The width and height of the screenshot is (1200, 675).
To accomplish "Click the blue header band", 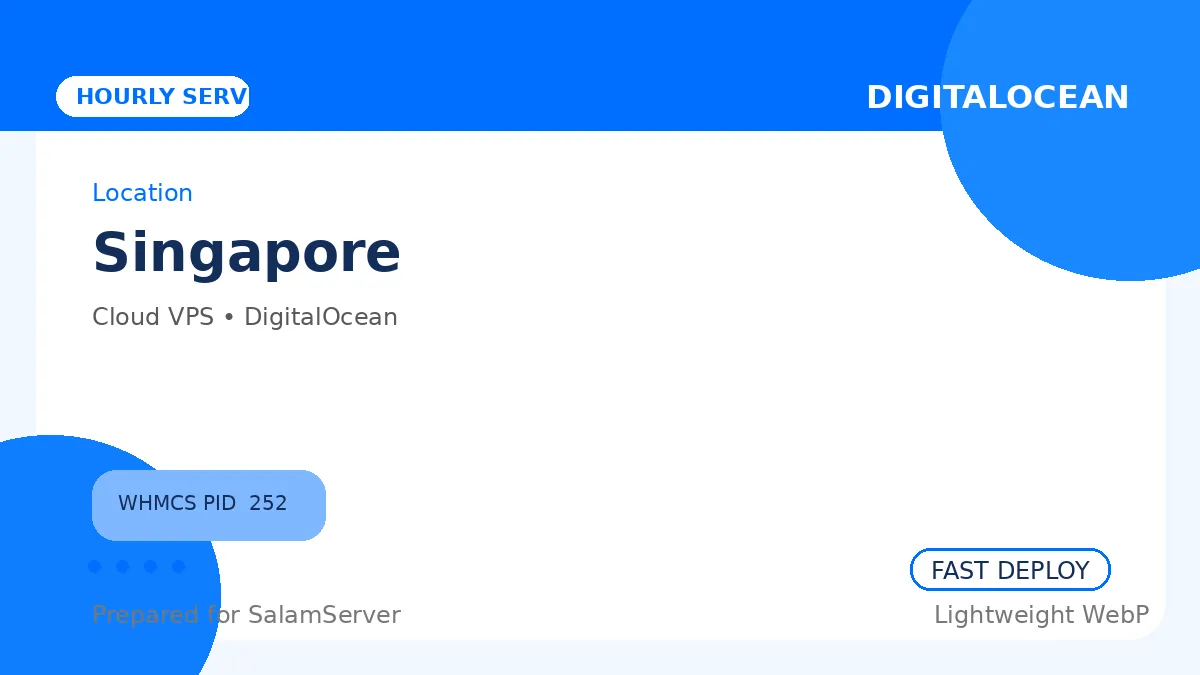I will click(x=500, y=50).
